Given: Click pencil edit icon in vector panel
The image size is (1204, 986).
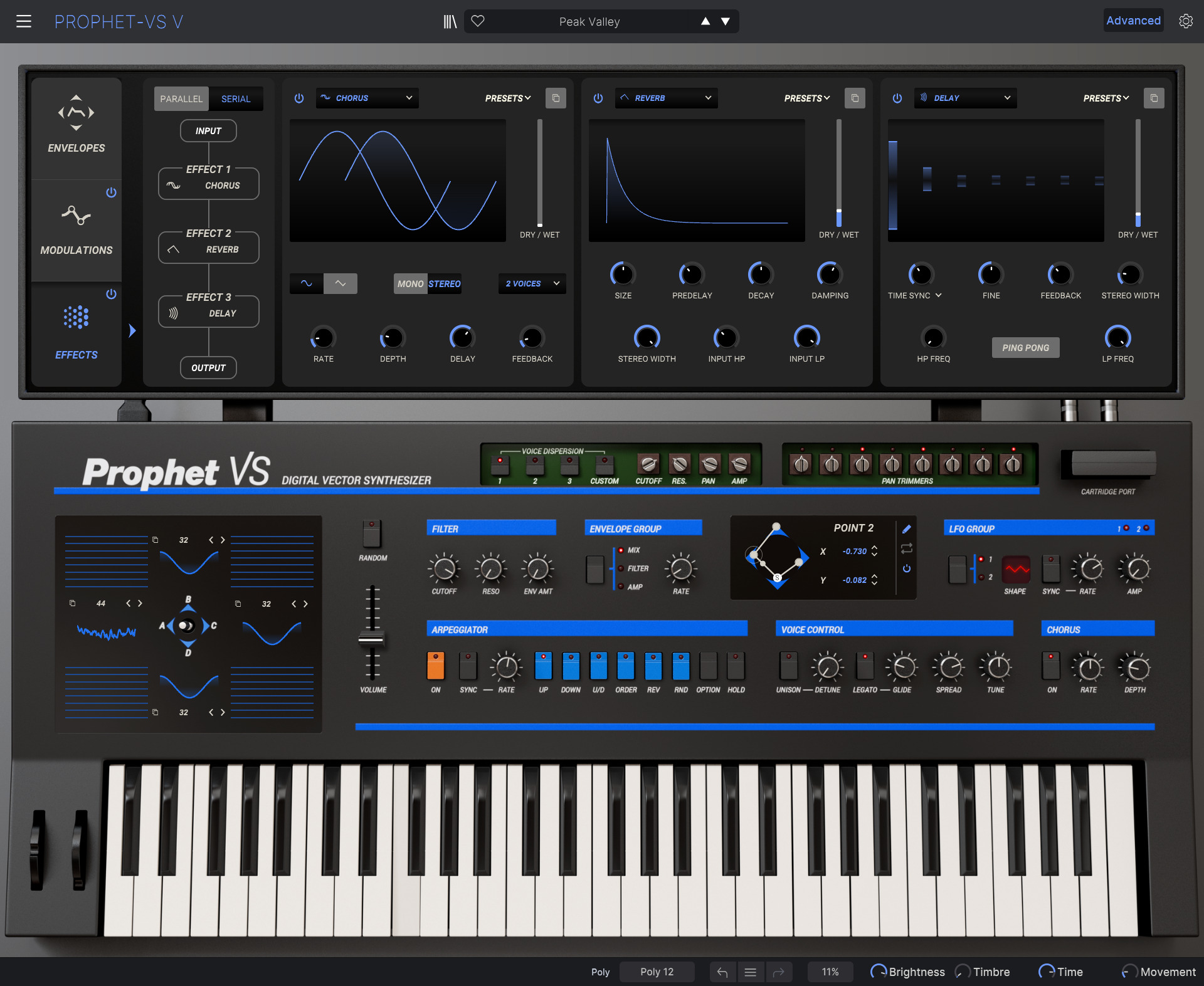Looking at the screenshot, I should tap(906, 529).
